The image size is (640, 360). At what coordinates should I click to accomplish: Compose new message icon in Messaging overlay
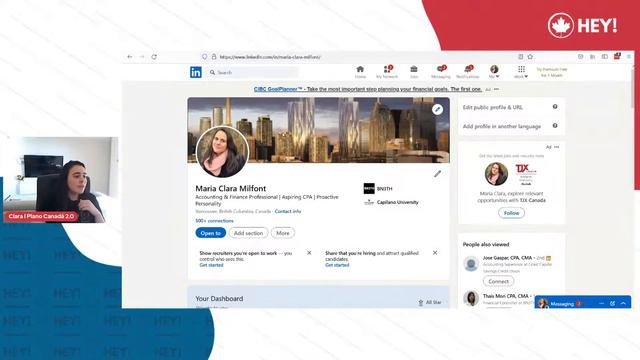point(612,304)
